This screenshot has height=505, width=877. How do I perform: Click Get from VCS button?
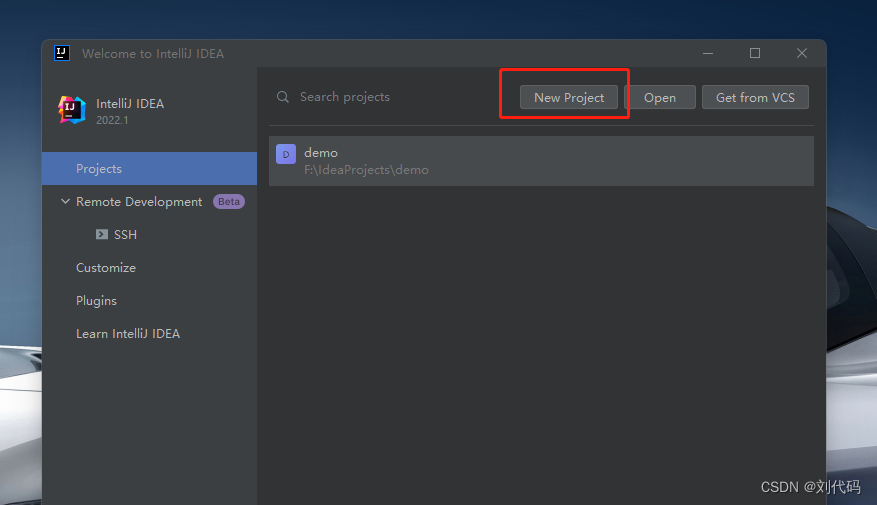coord(755,97)
